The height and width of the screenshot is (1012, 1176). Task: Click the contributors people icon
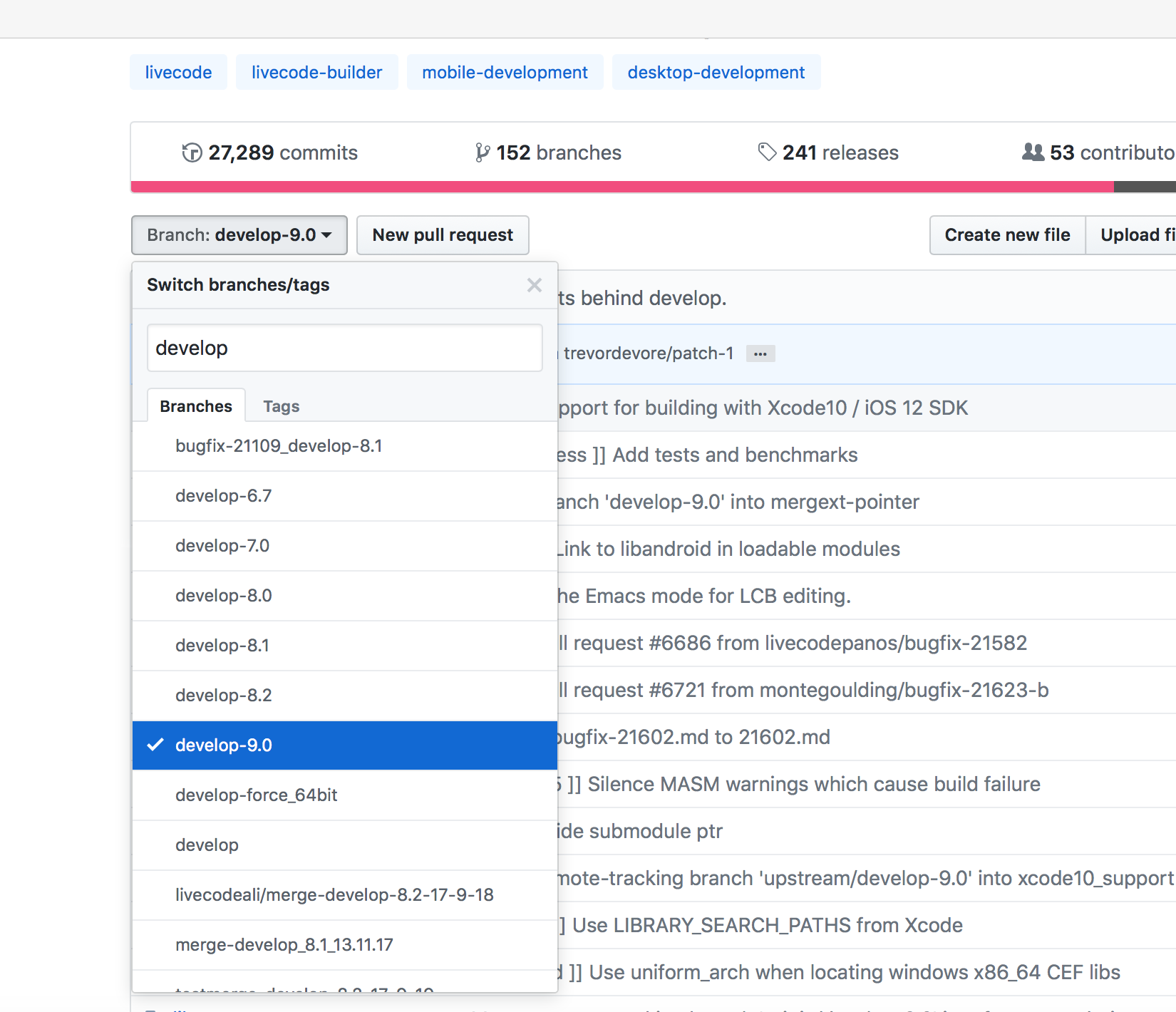click(x=1033, y=153)
